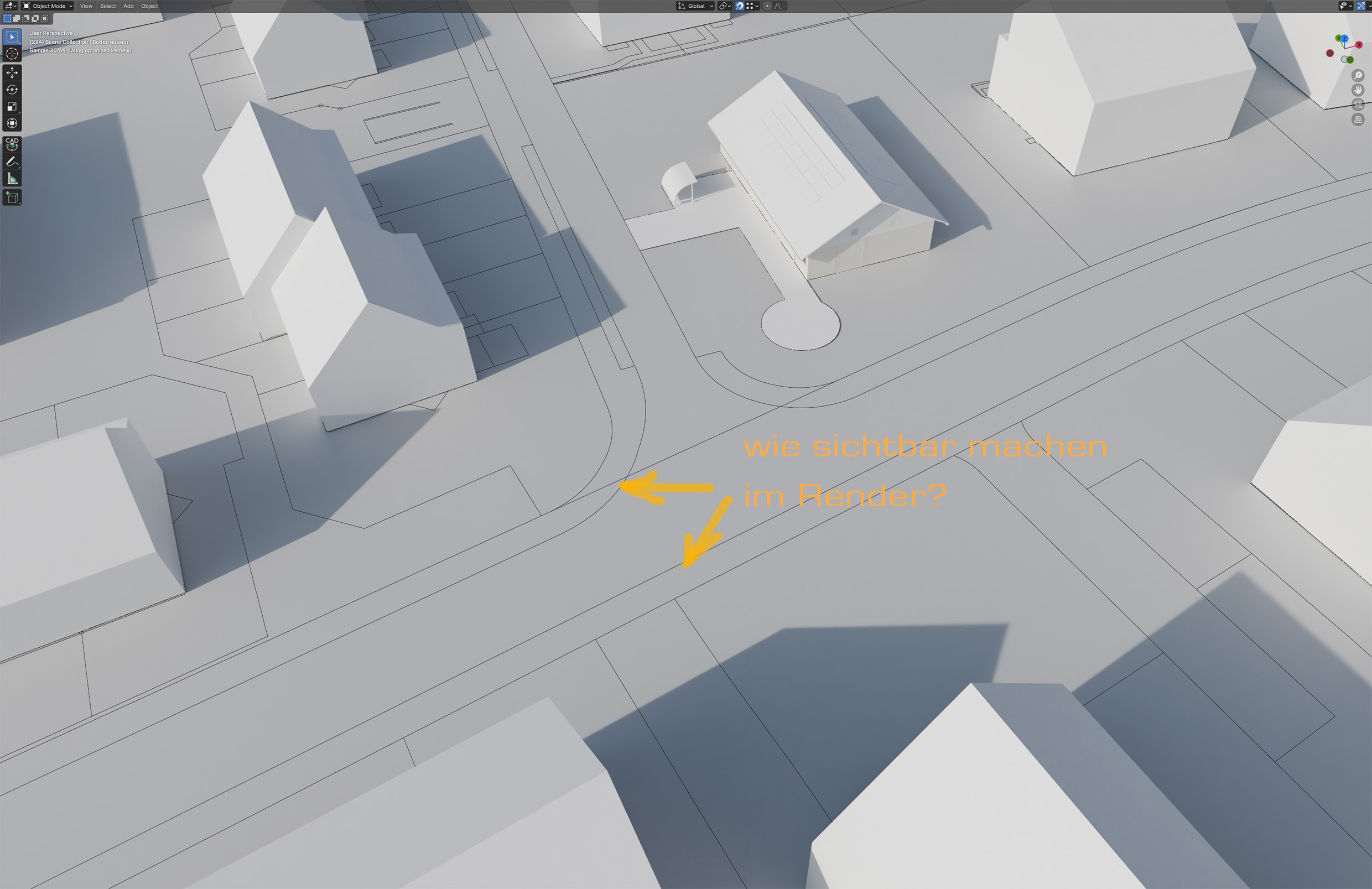1372x889 pixels.
Task: Click the red X axis gizmo ball
Action: point(1359,45)
